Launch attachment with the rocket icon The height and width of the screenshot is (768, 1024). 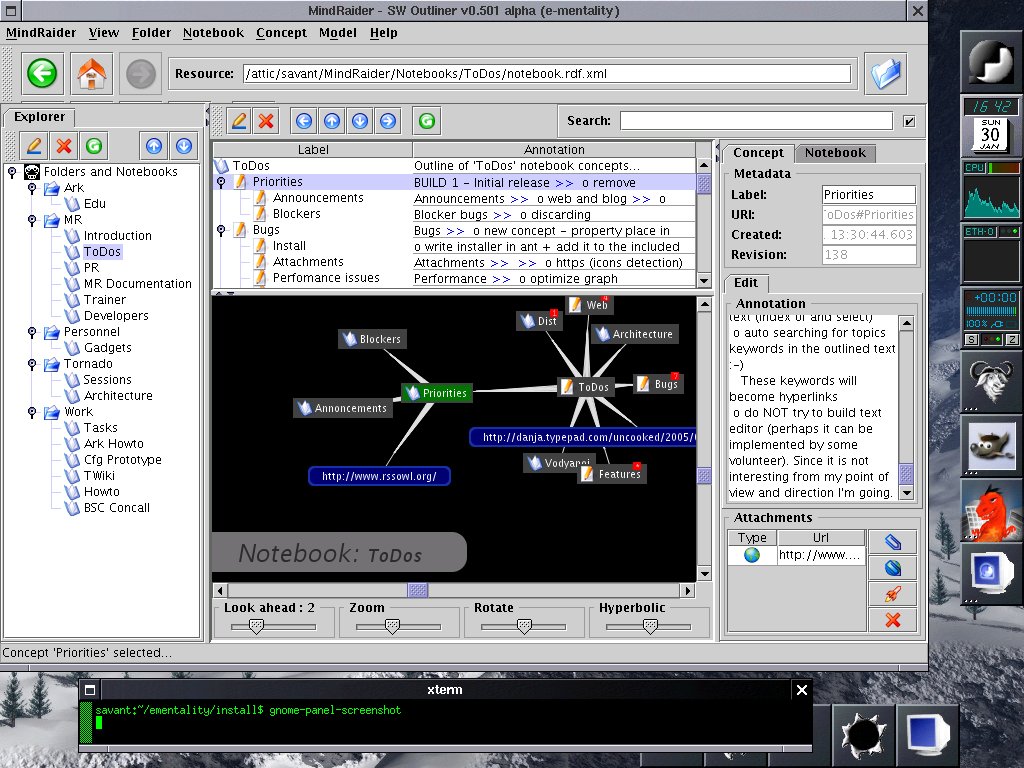(x=893, y=594)
